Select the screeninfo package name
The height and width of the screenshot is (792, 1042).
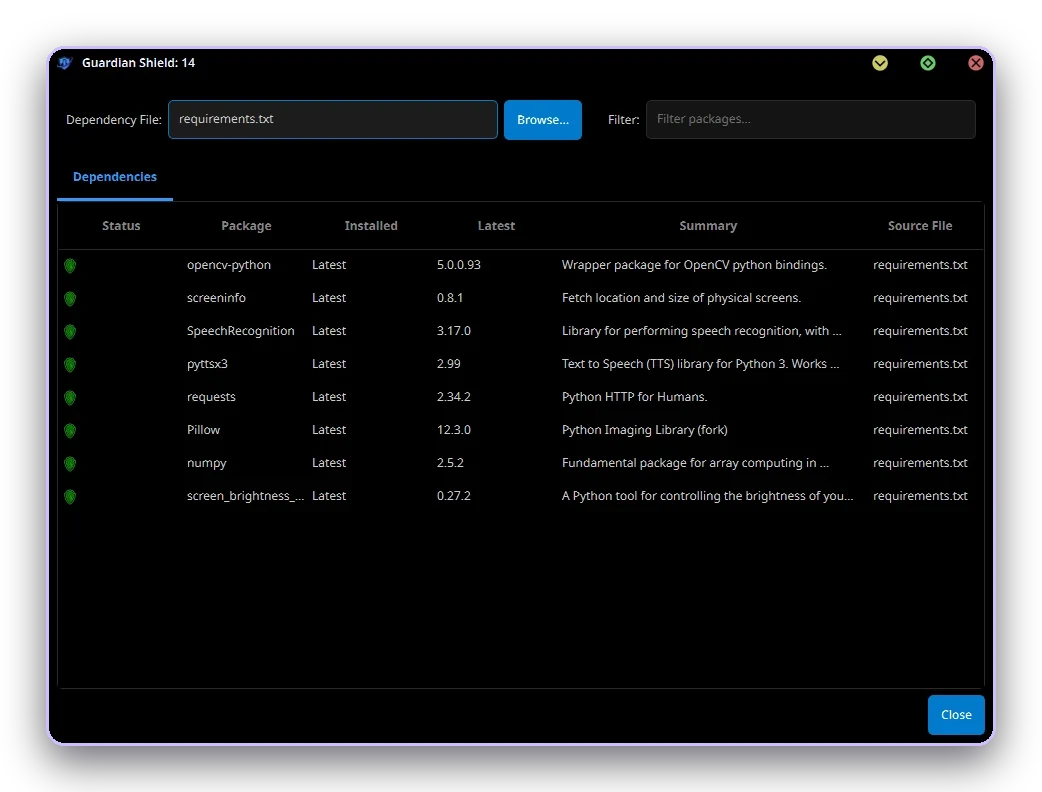point(216,298)
